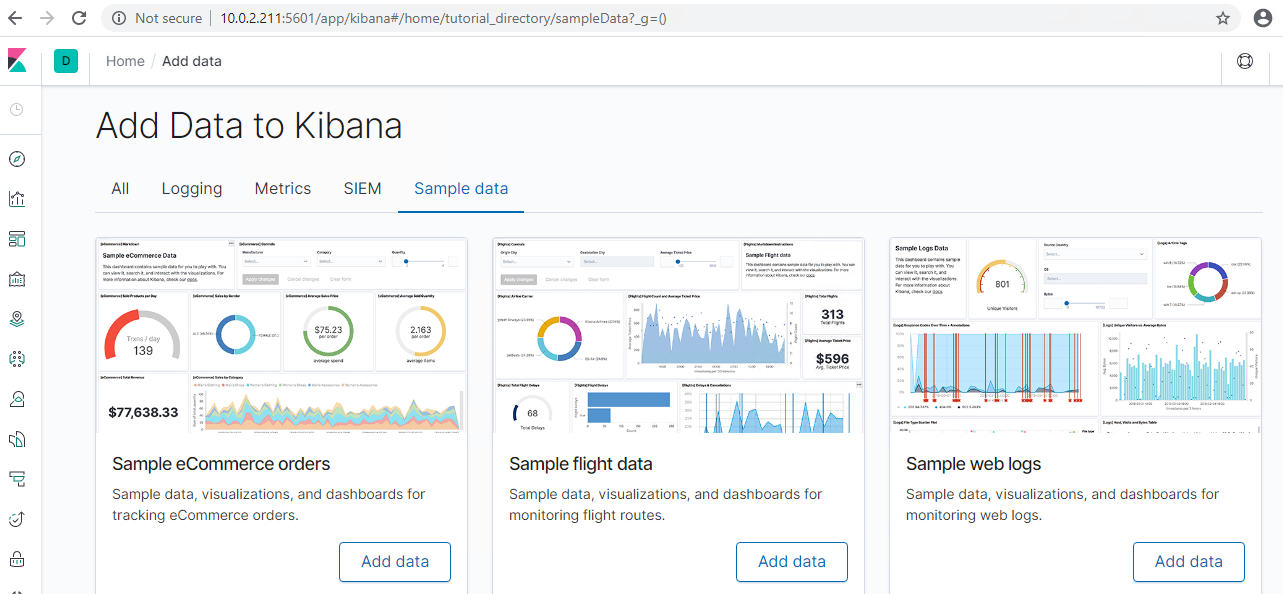Open the Maps app in sidebar

17,319
